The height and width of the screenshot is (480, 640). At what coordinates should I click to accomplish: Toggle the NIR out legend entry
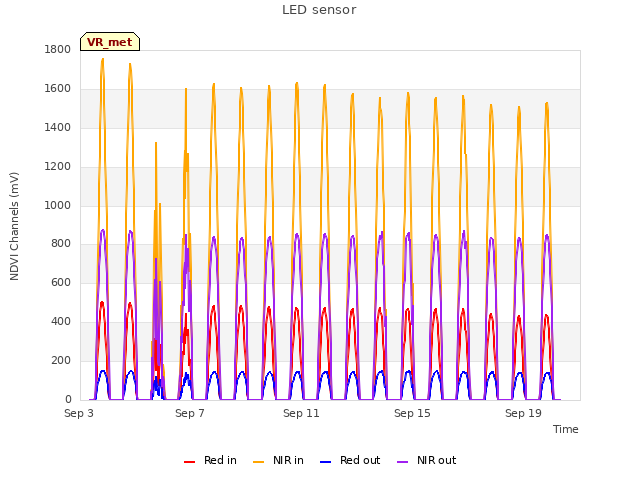[x=427, y=460]
